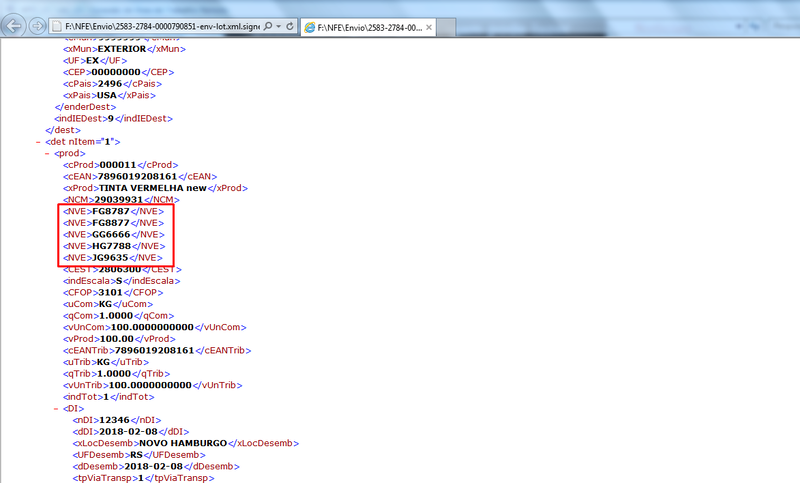The image size is (800, 483).
Task: Select the NCM value 29039931
Action: [x=119, y=200]
